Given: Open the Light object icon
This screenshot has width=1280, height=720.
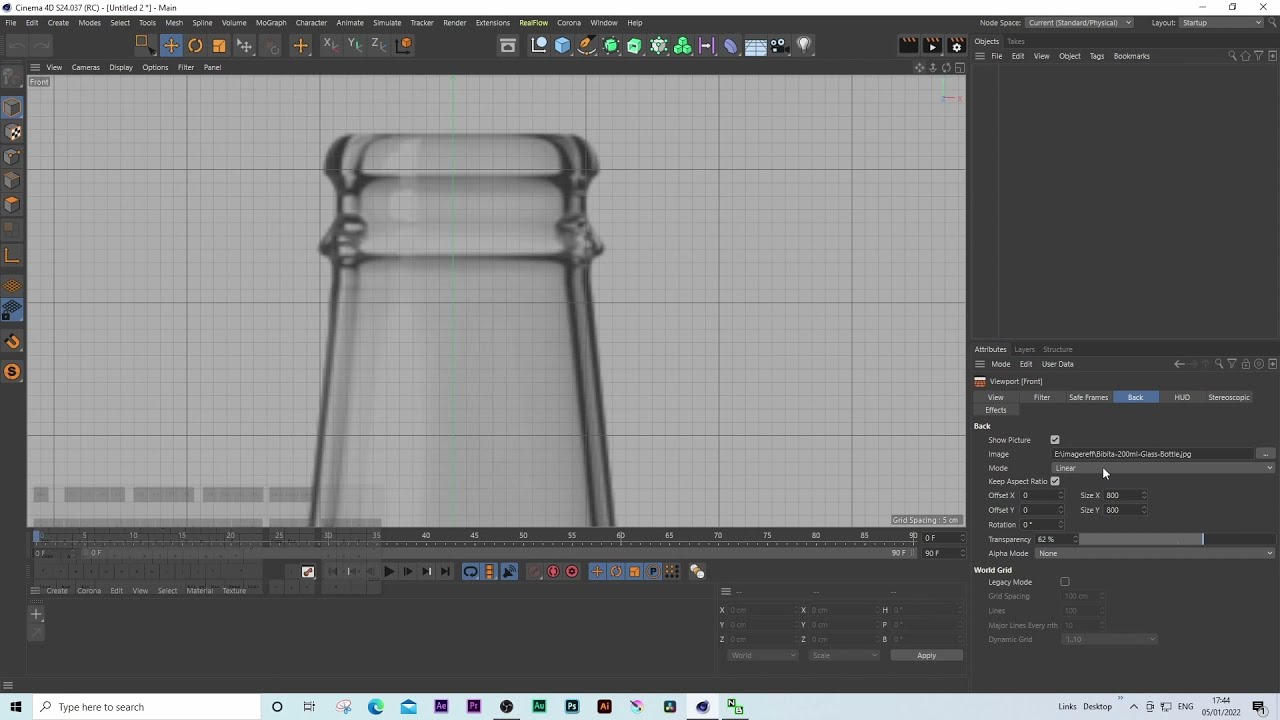Looking at the screenshot, I should (x=804, y=45).
